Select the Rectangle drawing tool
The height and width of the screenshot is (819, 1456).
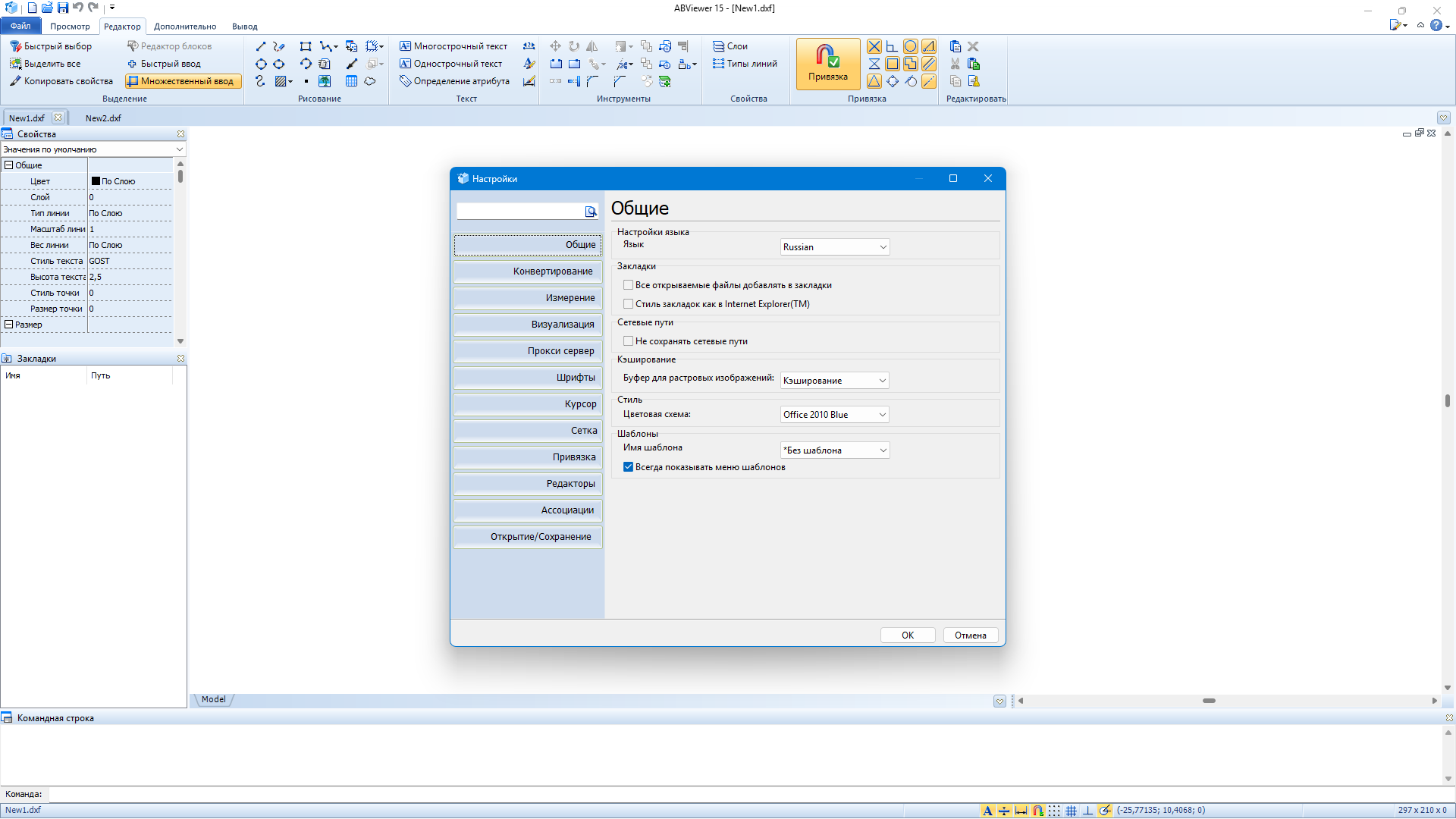coord(306,46)
